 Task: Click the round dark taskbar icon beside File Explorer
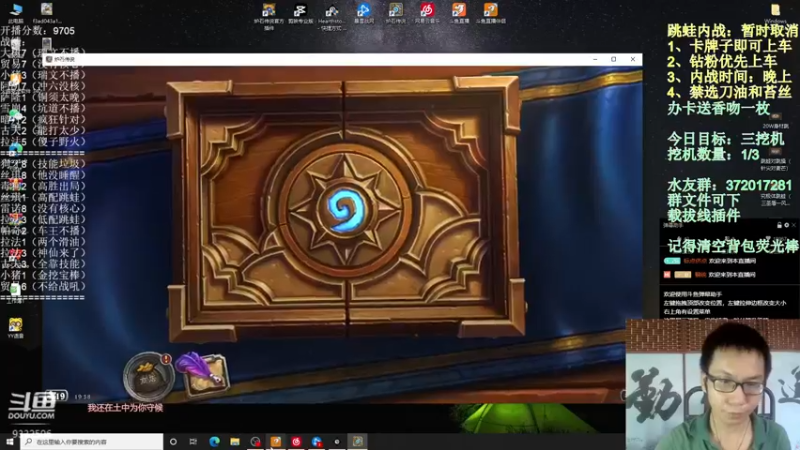(x=255, y=441)
